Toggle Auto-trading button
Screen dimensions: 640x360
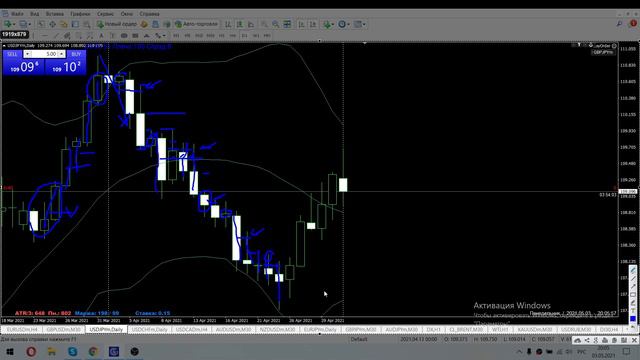pyautogui.click(x=196, y=24)
